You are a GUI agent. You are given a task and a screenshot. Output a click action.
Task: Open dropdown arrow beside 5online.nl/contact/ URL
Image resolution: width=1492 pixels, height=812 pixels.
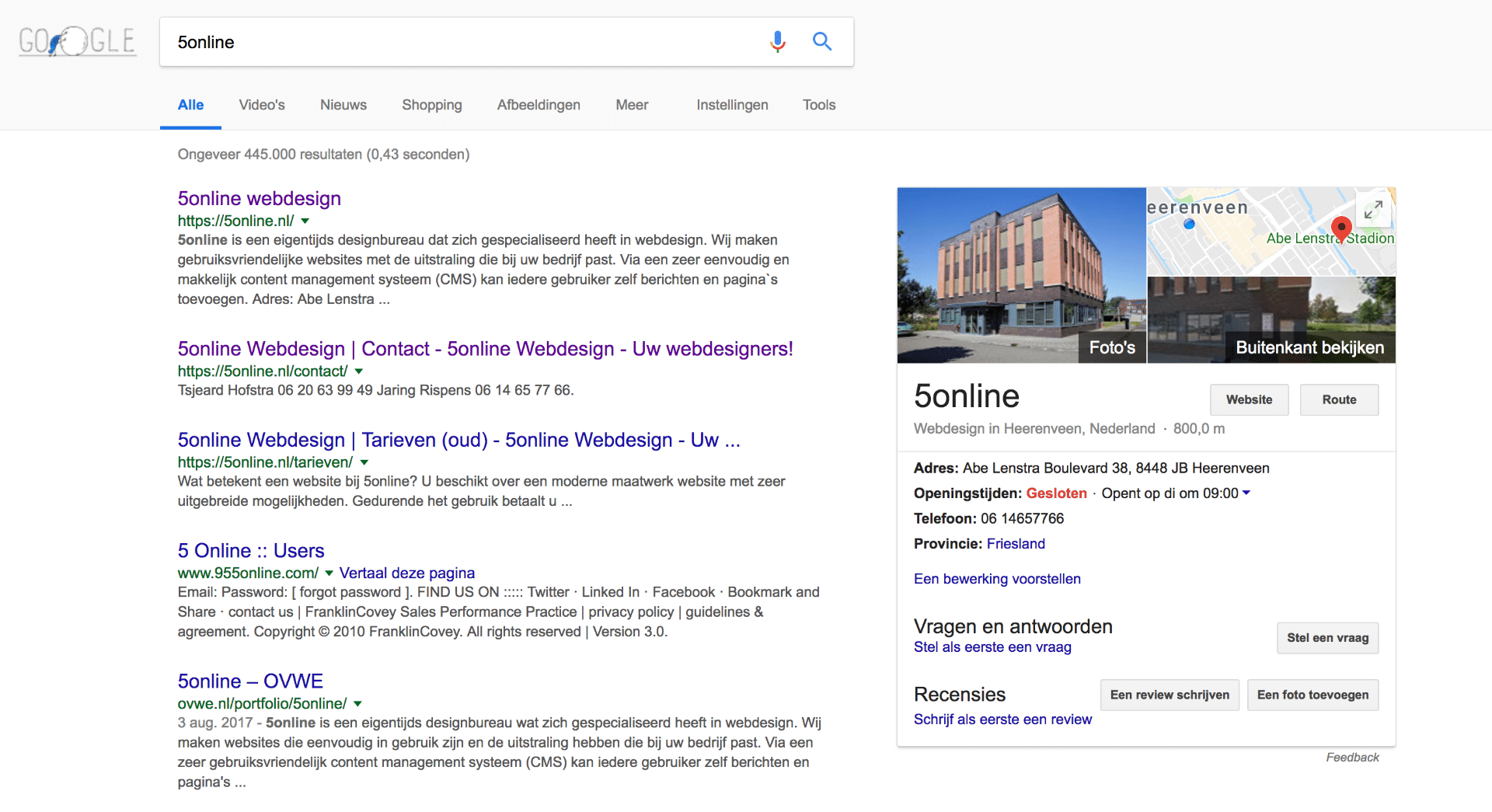tap(359, 371)
